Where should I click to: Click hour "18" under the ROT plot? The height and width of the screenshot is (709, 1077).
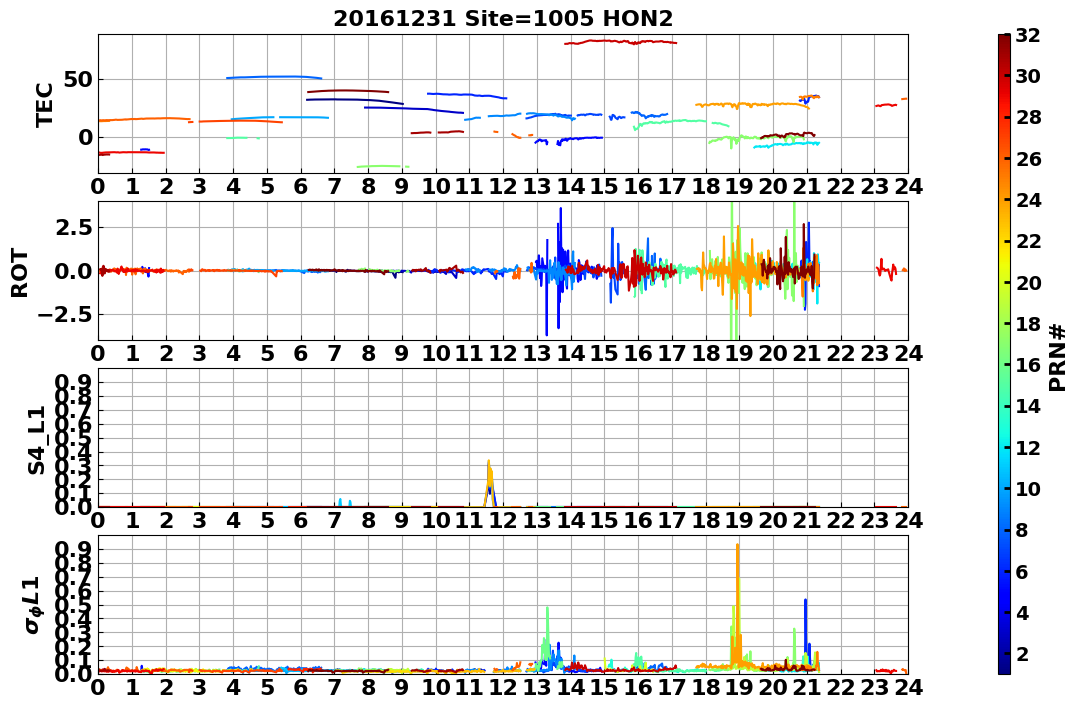coord(705,353)
